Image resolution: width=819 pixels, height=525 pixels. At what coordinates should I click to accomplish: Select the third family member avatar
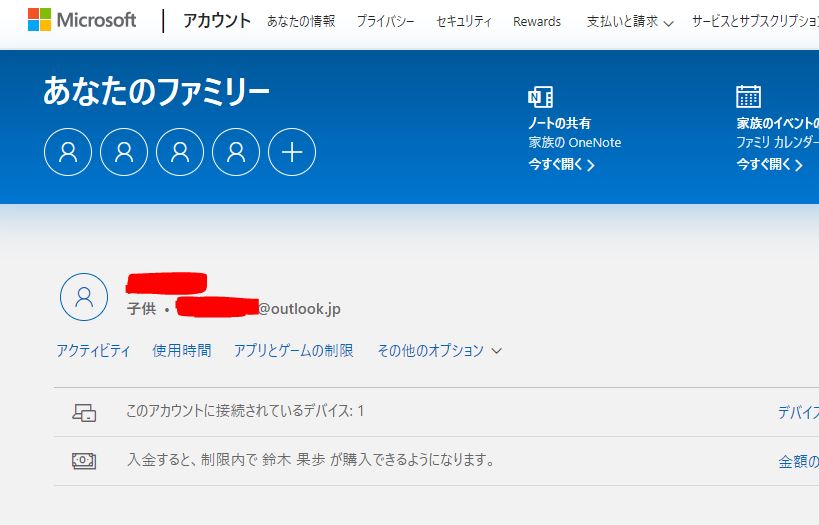180,152
